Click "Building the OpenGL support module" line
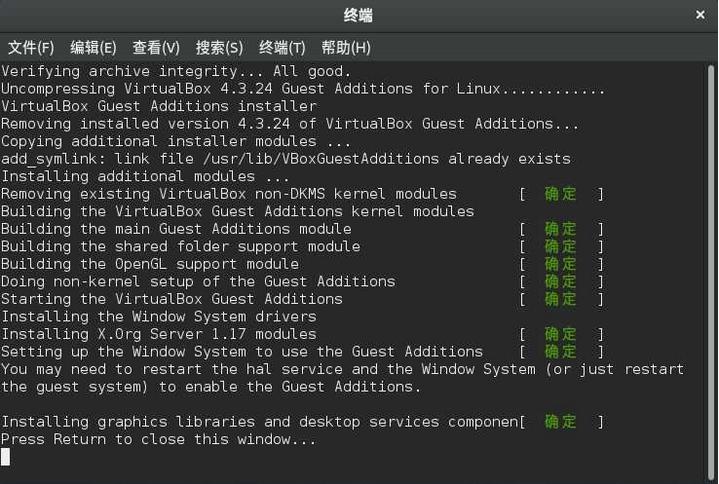This screenshot has height=484, width=719. click(150, 264)
